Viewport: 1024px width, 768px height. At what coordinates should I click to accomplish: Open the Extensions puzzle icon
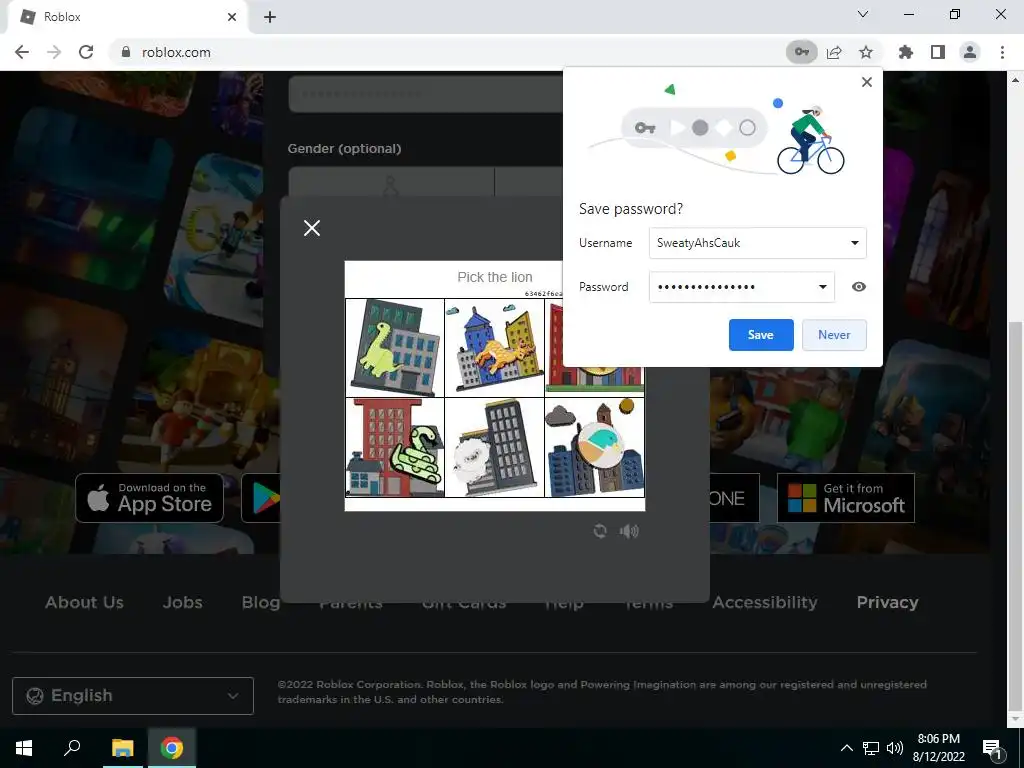(x=906, y=52)
